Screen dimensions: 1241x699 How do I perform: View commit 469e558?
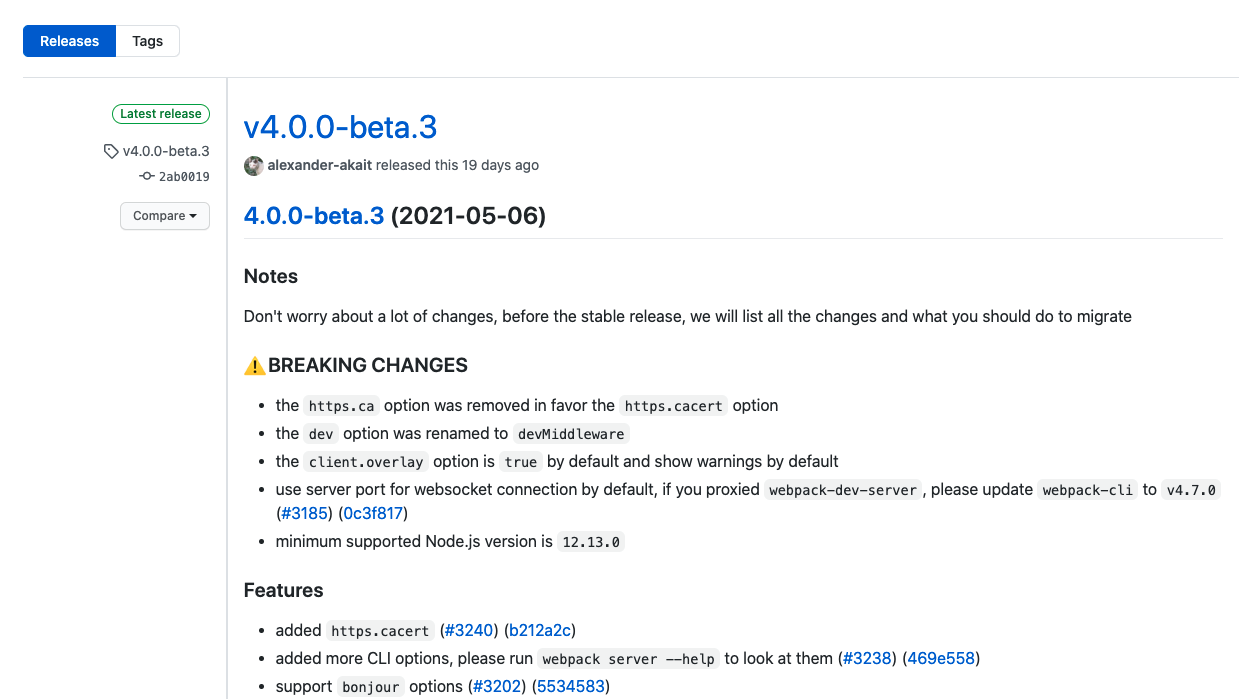click(941, 658)
